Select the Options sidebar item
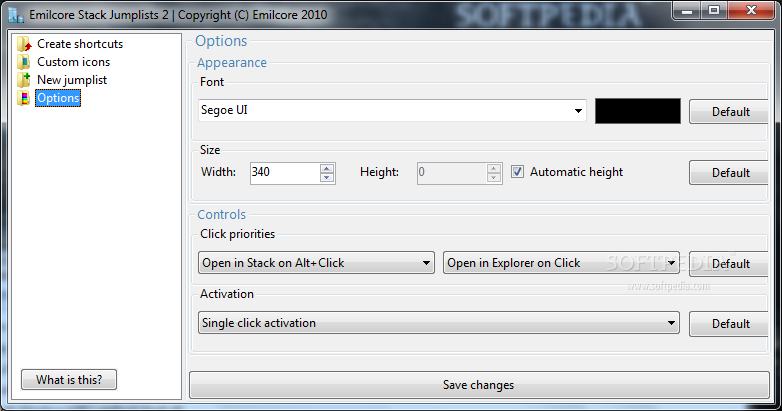This screenshot has height=411, width=782. [x=58, y=98]
